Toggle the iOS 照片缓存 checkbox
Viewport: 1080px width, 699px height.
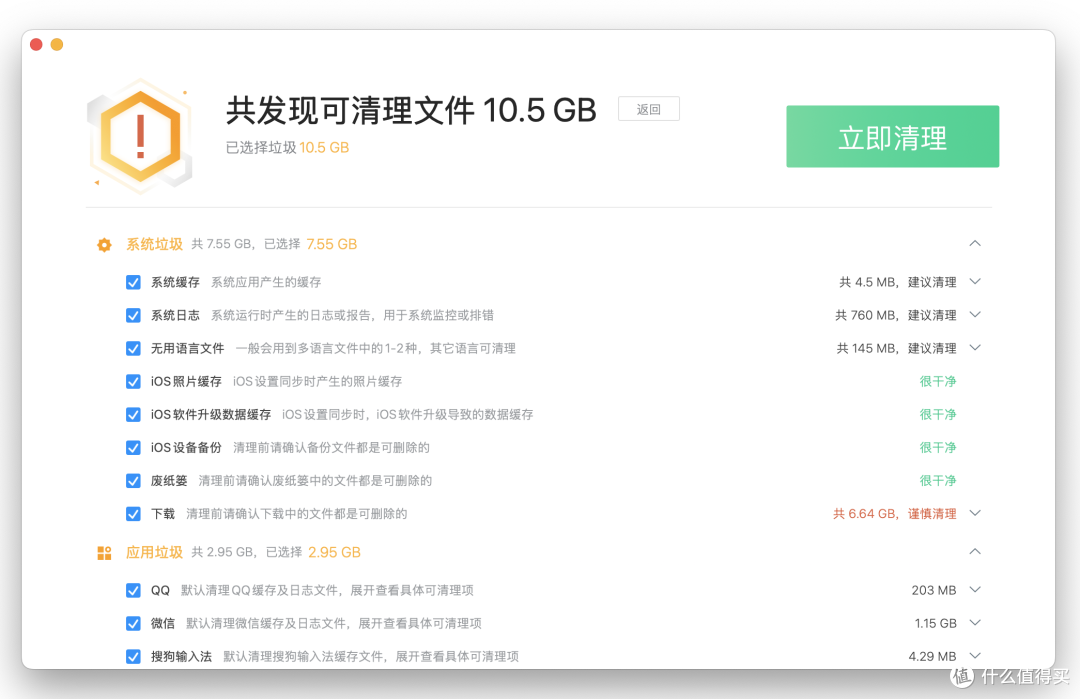(134, 382)
